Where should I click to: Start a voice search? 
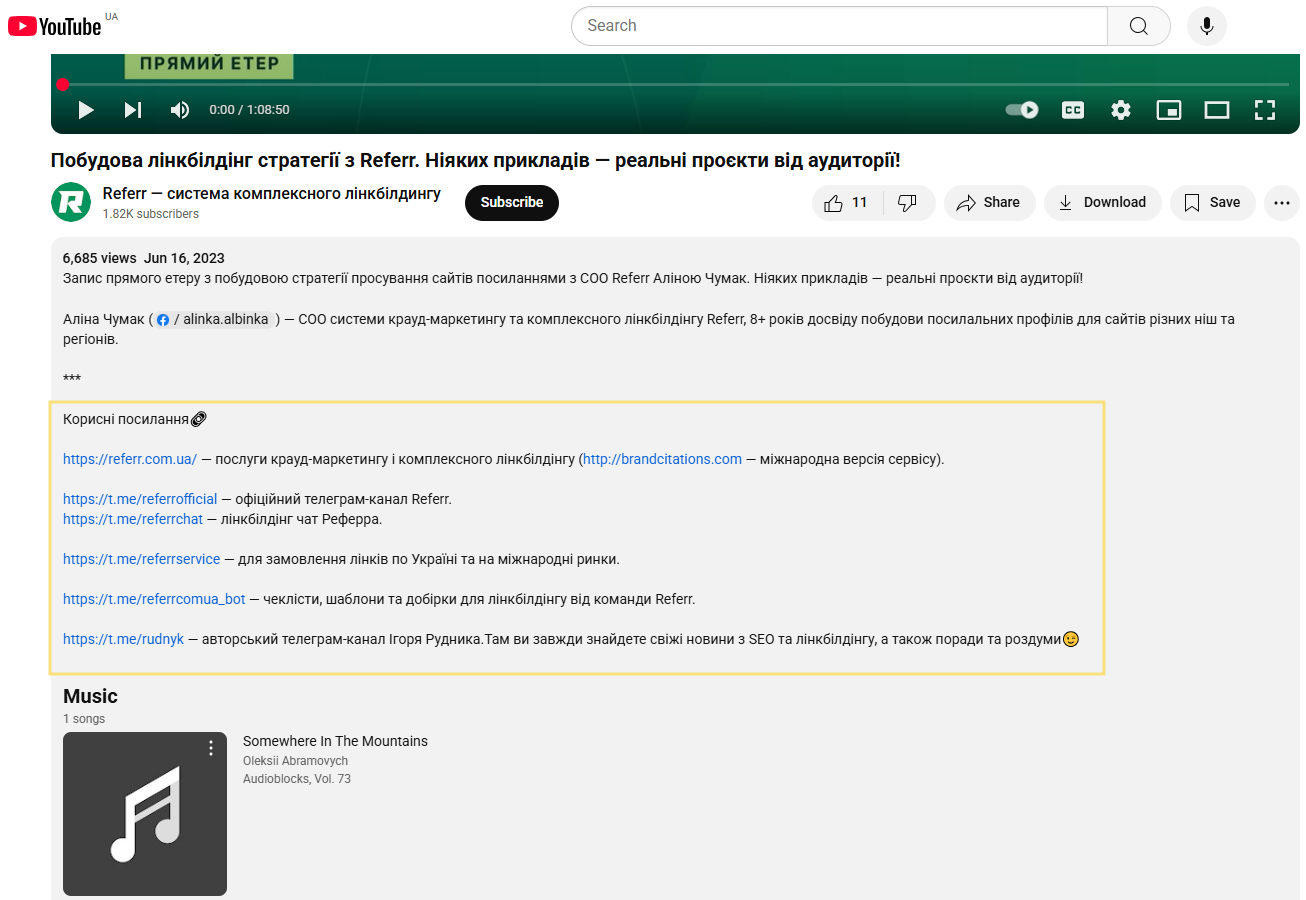[x=1206, y=26]
